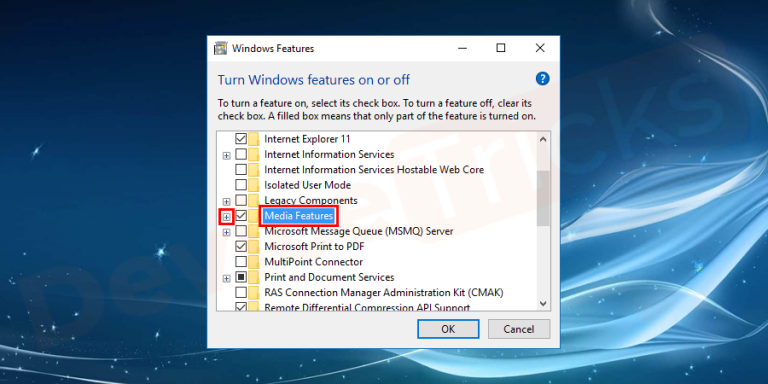Select the Microsoft Message Queue (MSMQ) Server item
This screenshot has height=384, width=768.
click(359, 231)
